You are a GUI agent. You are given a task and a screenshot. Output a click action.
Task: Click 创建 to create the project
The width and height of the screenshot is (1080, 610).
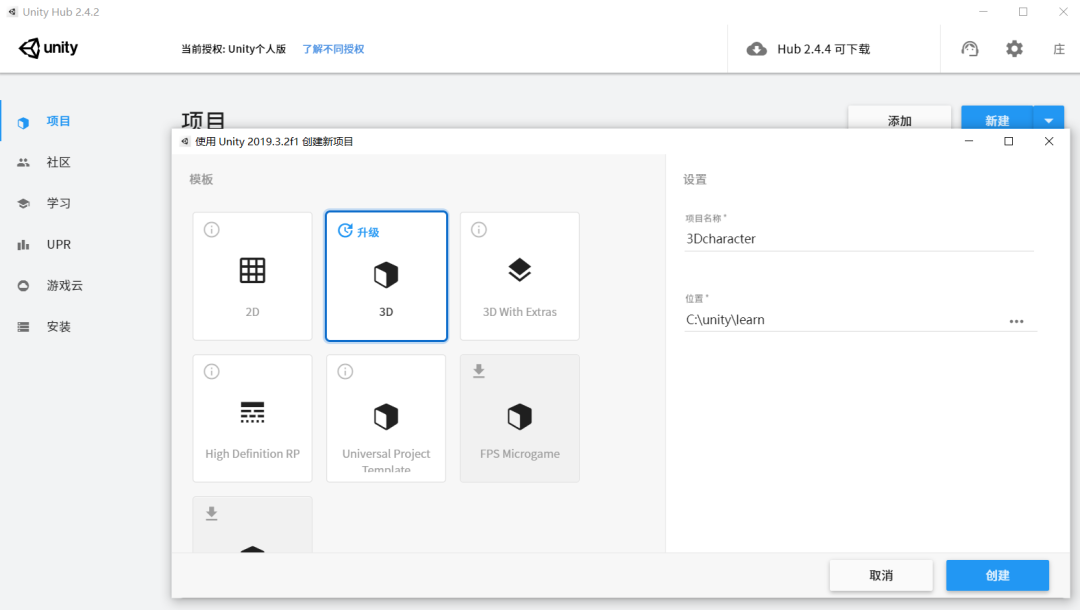[997, 576]
